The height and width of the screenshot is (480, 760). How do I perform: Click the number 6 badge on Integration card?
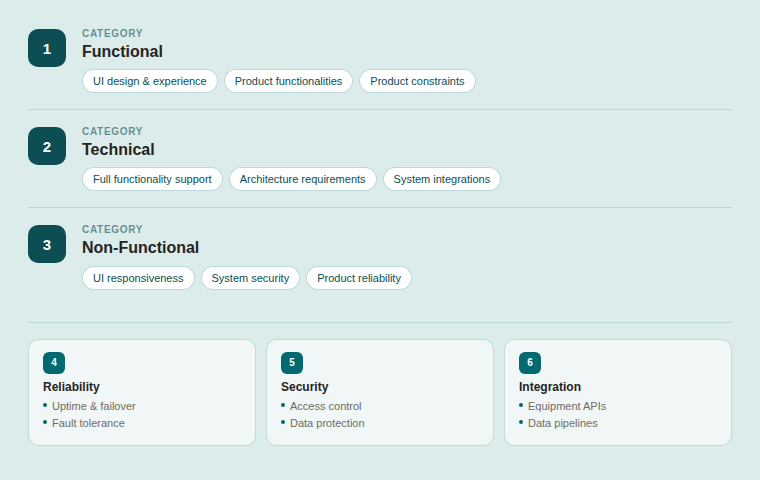coord(530,363)
